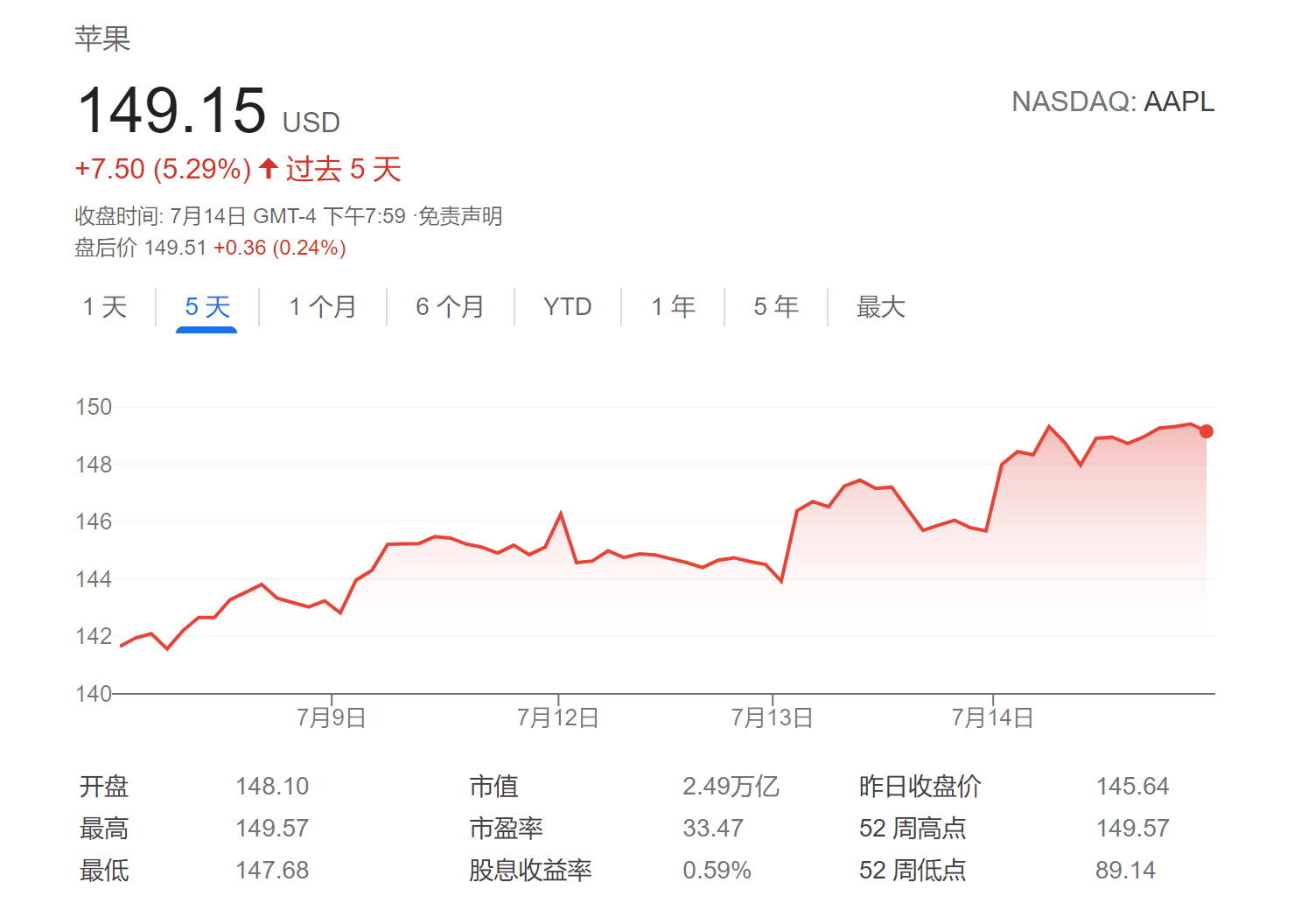Click the +0.36 (0.24%) after-hours change
Screen dimensions: 1301x924
[x=280, y=248]
